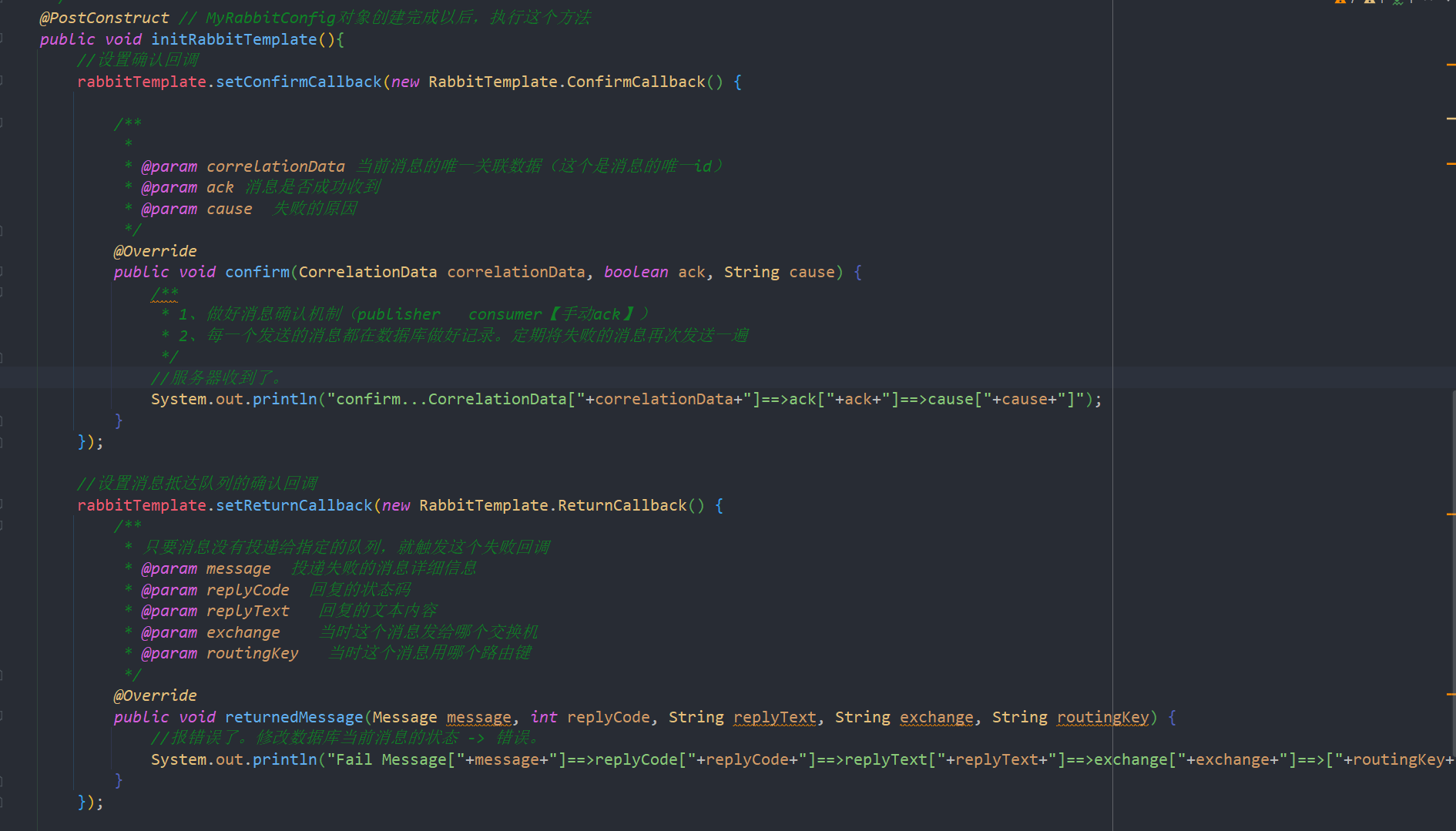
Task: Click comment line starting with '2、'
Action: [455, 336]
